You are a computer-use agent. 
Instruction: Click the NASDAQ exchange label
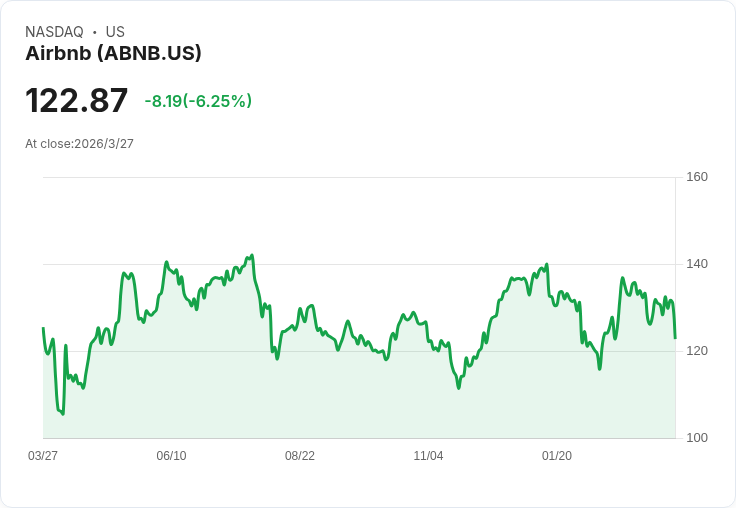pos(54,32)
